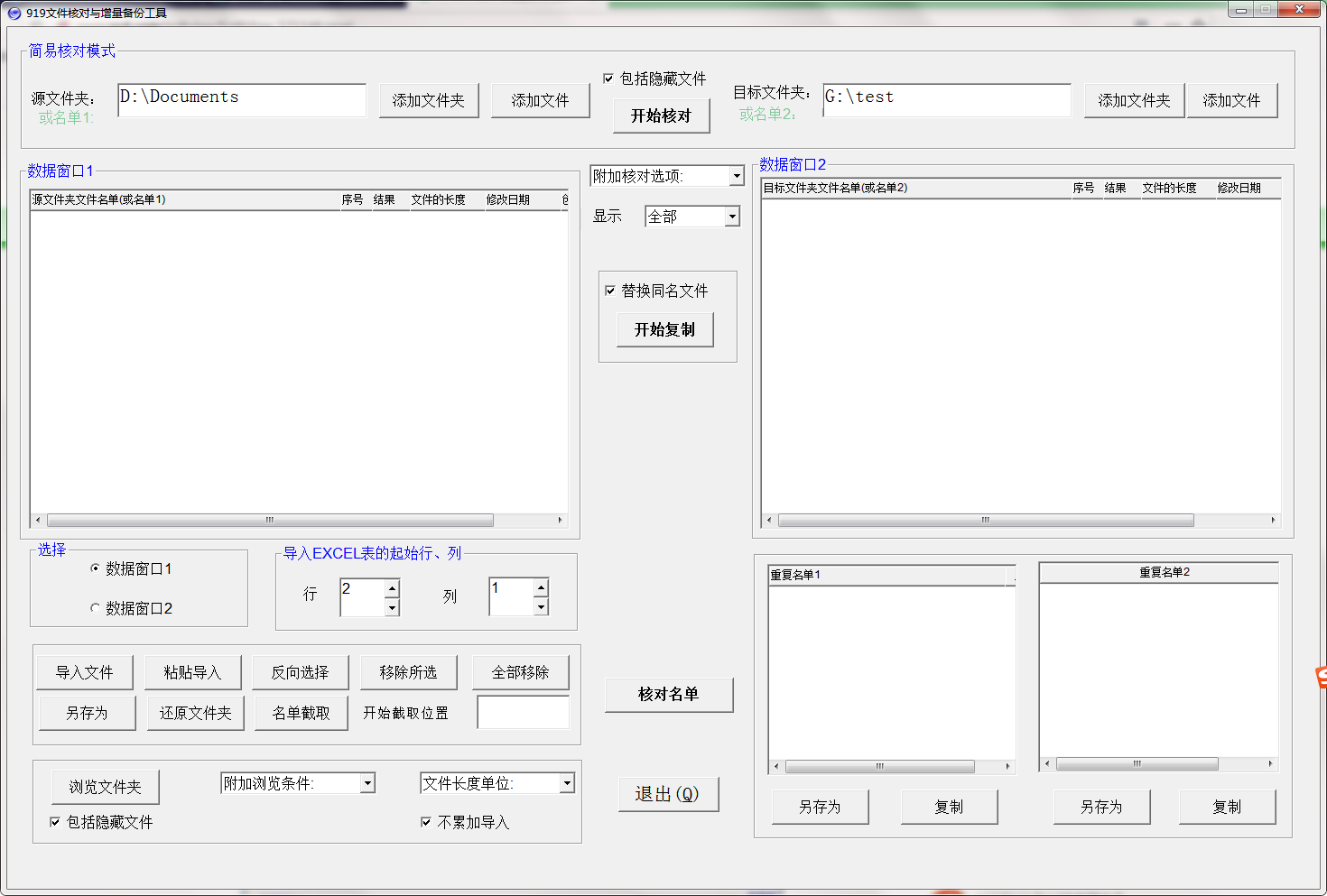This screenshot has height=896, width=1327.
Task: Toggle the 不累加导入 checkbox
Action: point(426,822)
